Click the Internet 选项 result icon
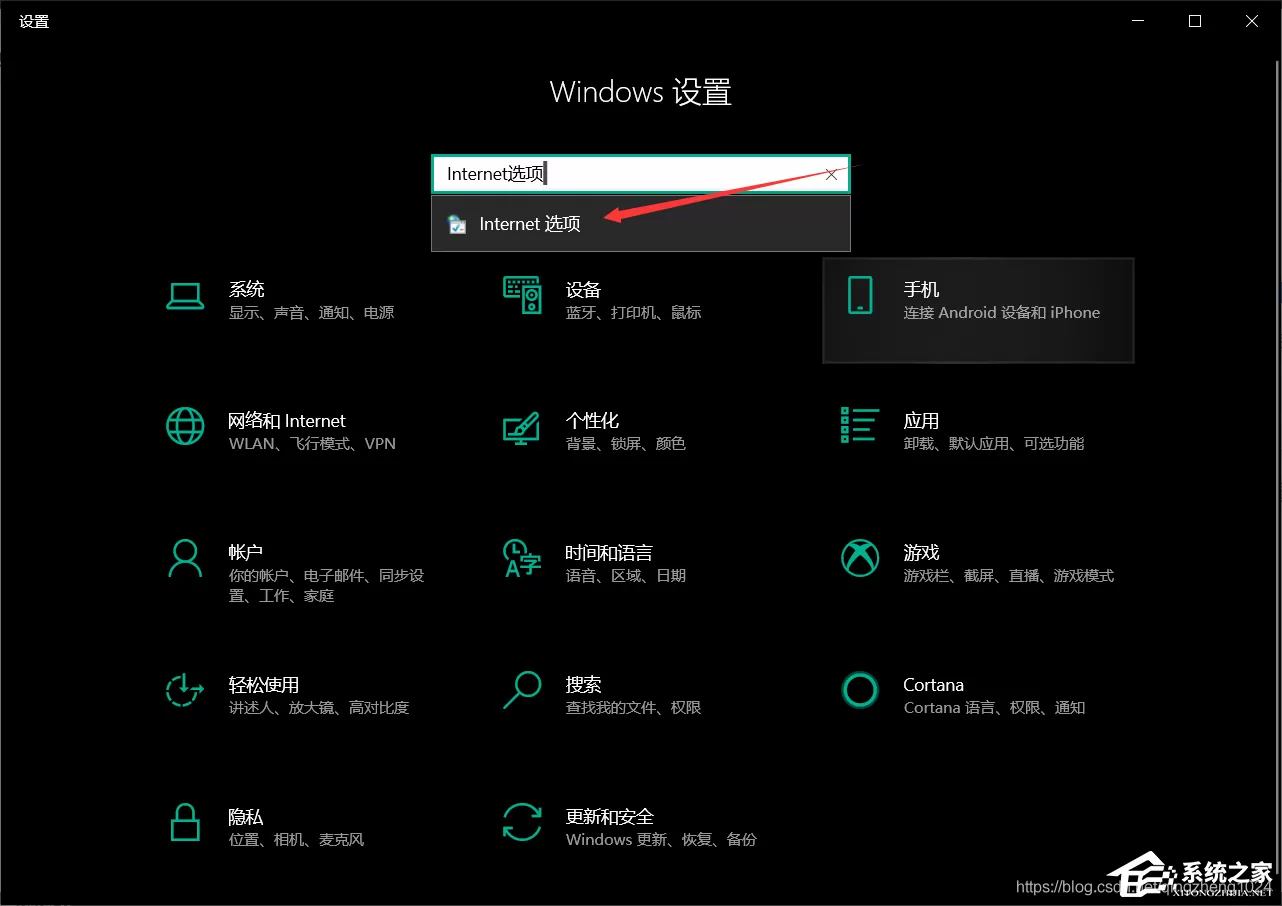Screen dimensions: 1282x906 (457, 224)
